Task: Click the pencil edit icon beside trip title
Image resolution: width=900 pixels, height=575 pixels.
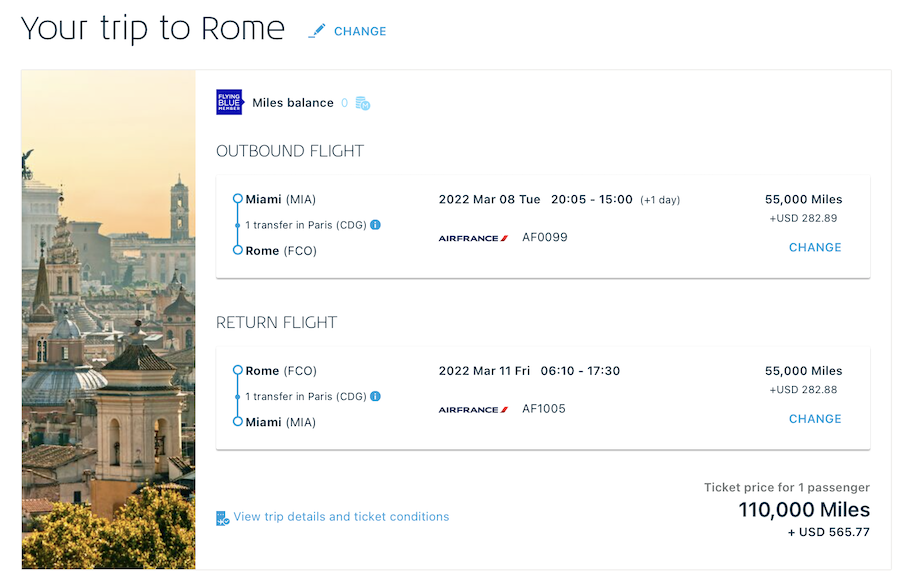Action: pos(317,31)
